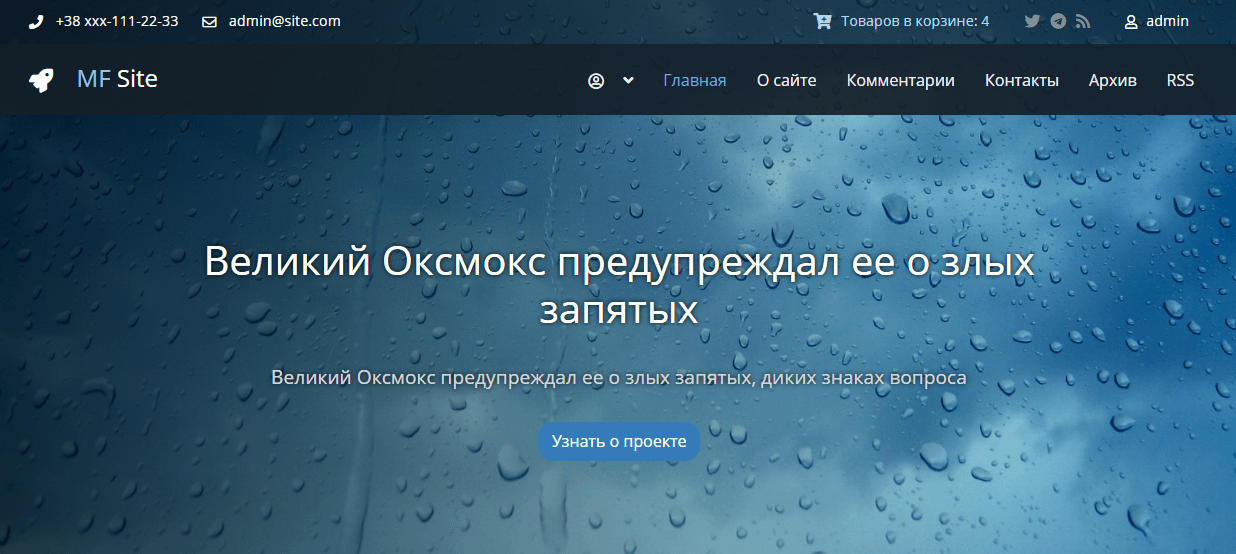Screen dimensions: 1236x554
Task: Click the rocket logo icon
Action: [x=41, y=80]
